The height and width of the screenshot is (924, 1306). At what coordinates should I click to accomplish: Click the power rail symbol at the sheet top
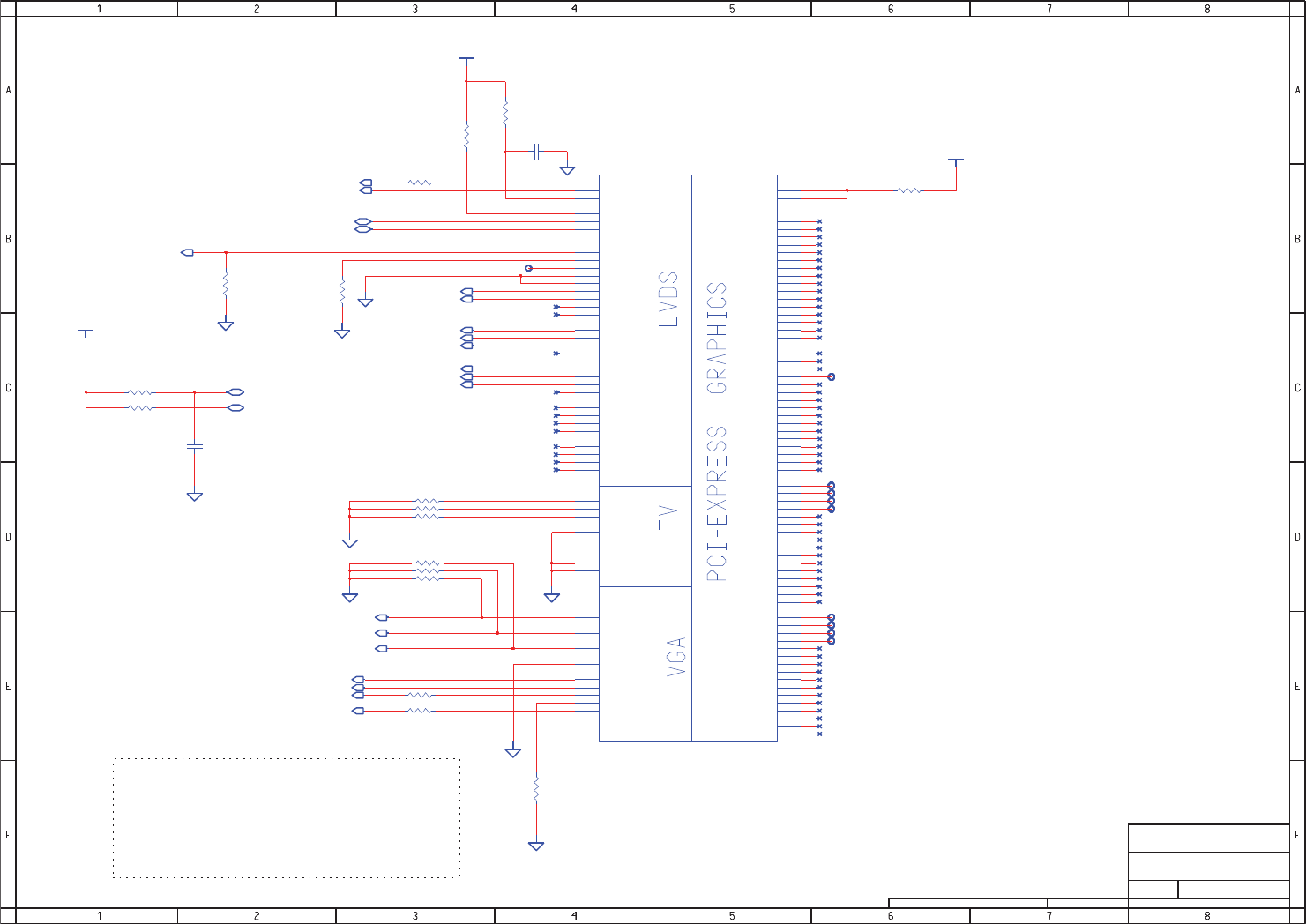tap(466, 60)
